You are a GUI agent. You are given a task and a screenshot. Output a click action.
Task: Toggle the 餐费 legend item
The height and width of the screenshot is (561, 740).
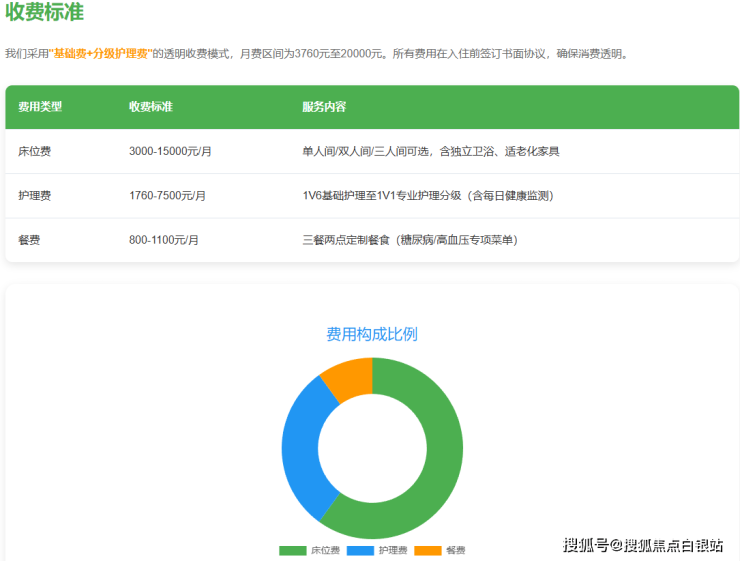pos(441,550)
